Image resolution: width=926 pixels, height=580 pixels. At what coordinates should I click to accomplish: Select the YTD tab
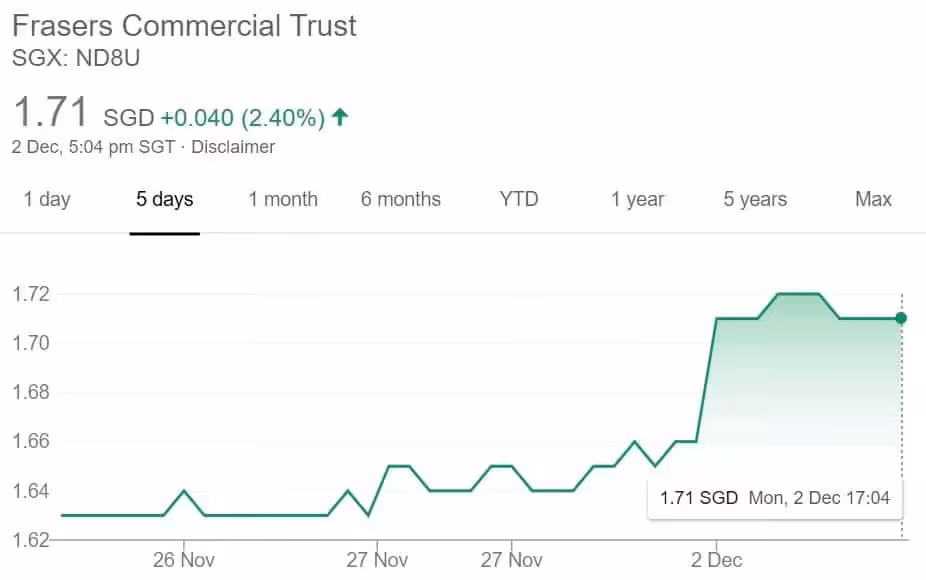click(519, 199)
